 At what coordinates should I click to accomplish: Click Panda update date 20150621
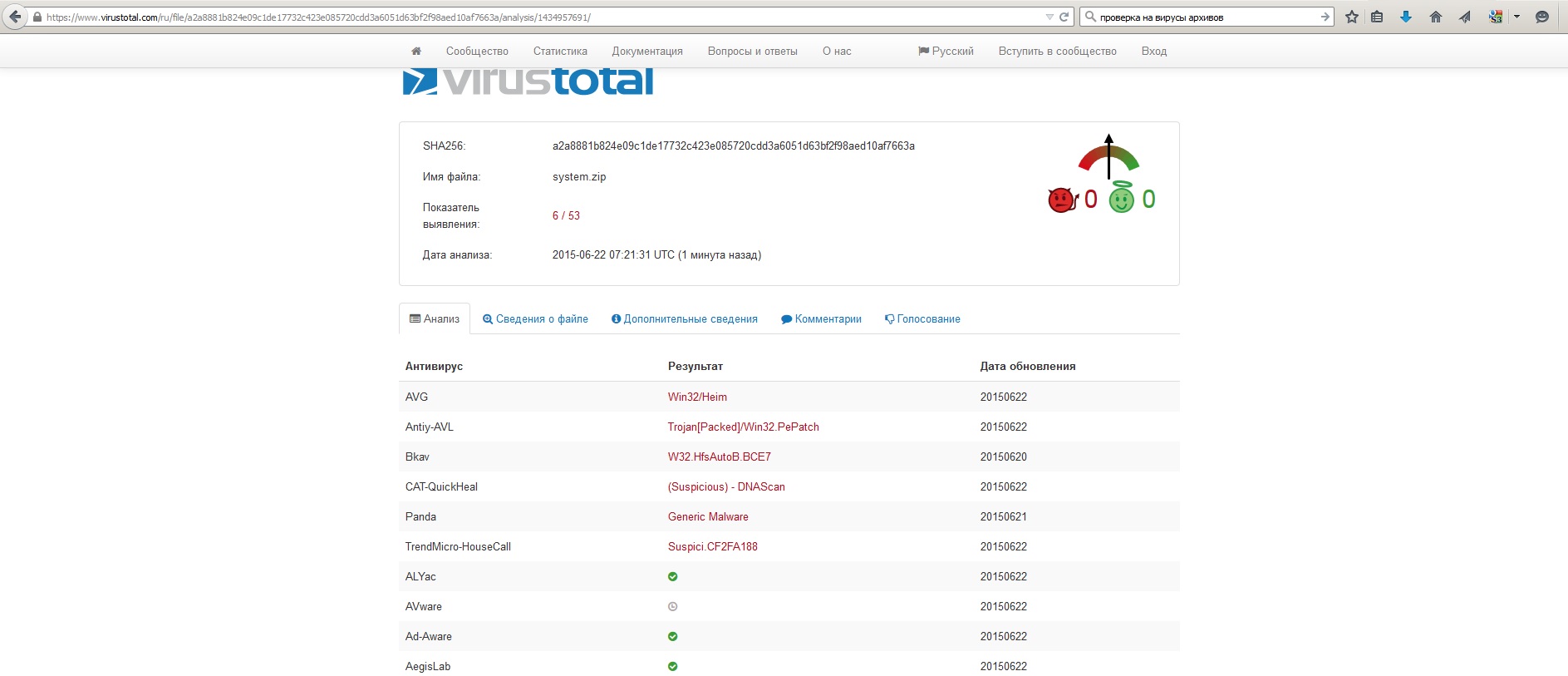pyautogui.click(x=1004, y=516)
